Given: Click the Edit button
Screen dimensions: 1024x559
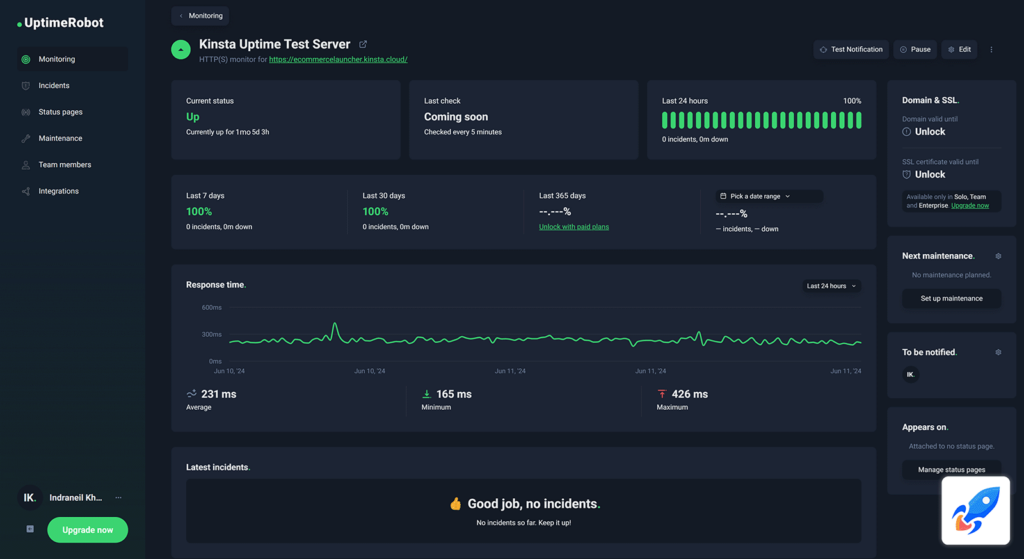Looking at the screenshot, I should (959, 50).
